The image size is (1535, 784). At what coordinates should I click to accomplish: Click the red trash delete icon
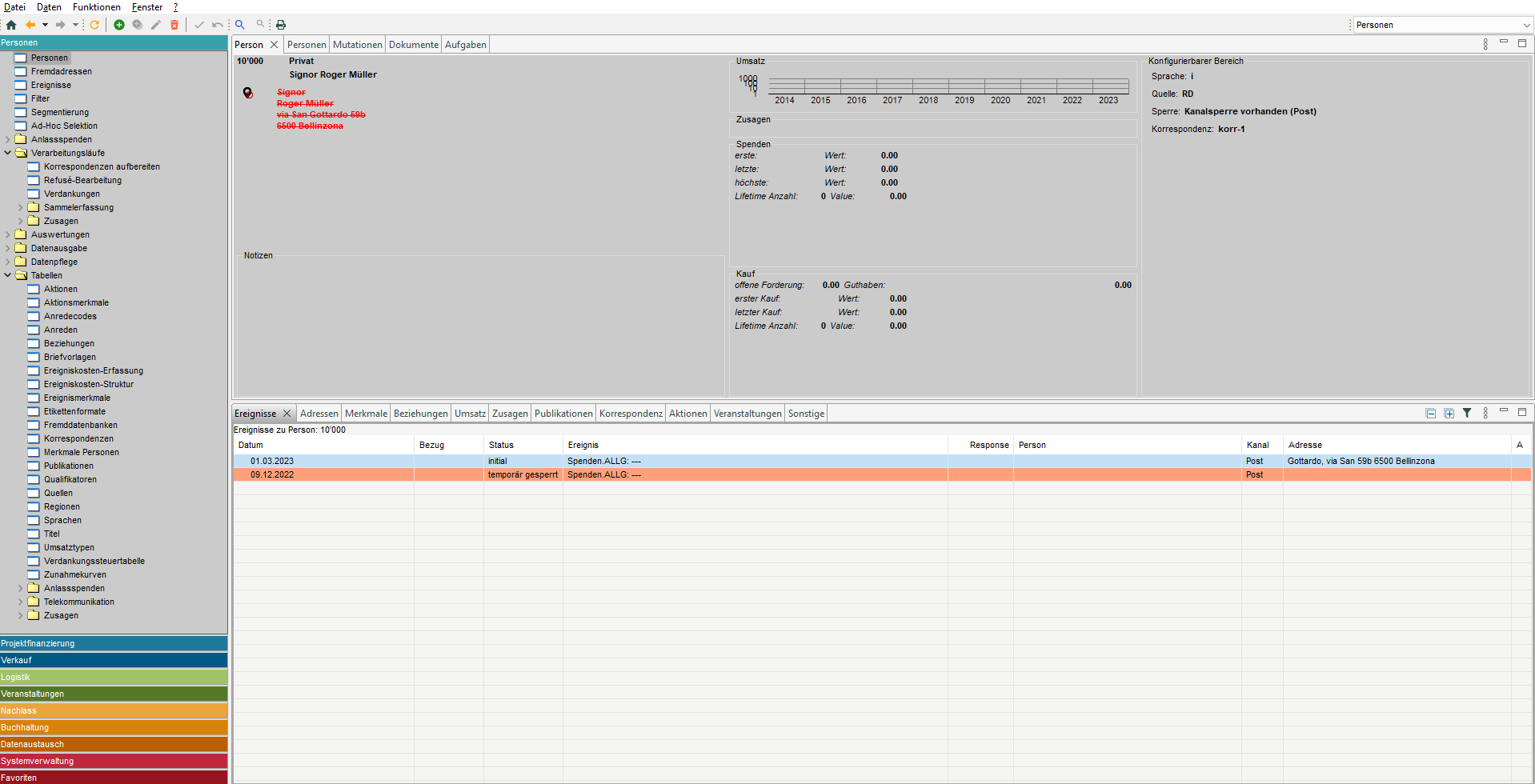coord(174,25)
